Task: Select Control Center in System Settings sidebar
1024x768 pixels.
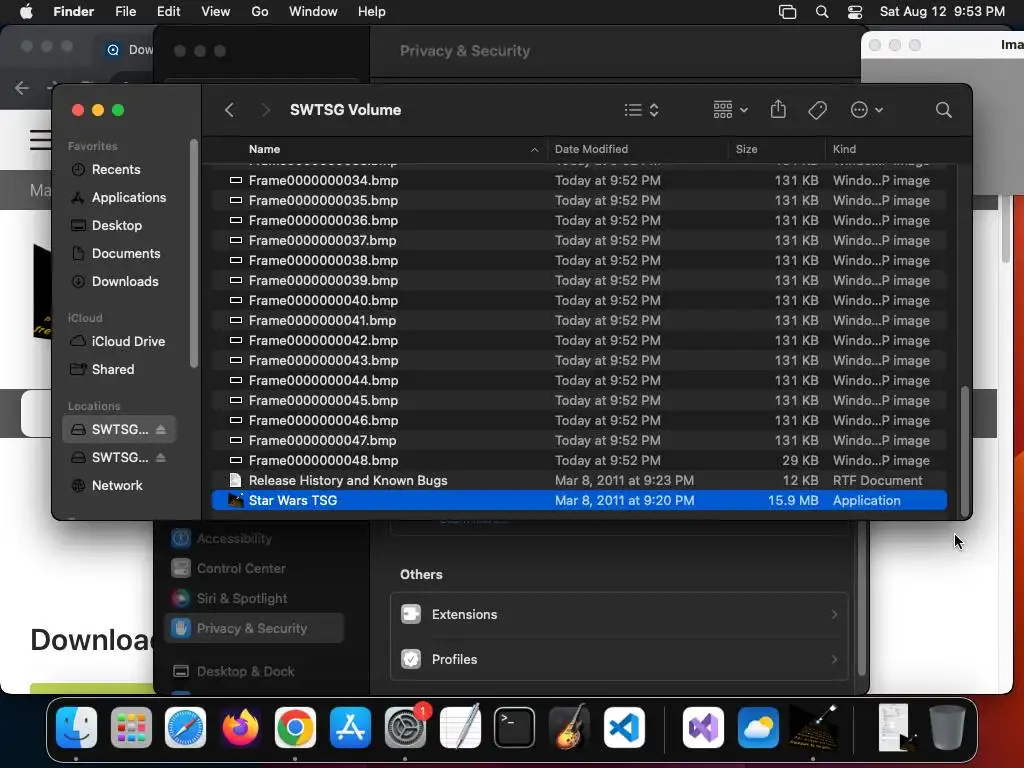Action: tap(241, 568)
